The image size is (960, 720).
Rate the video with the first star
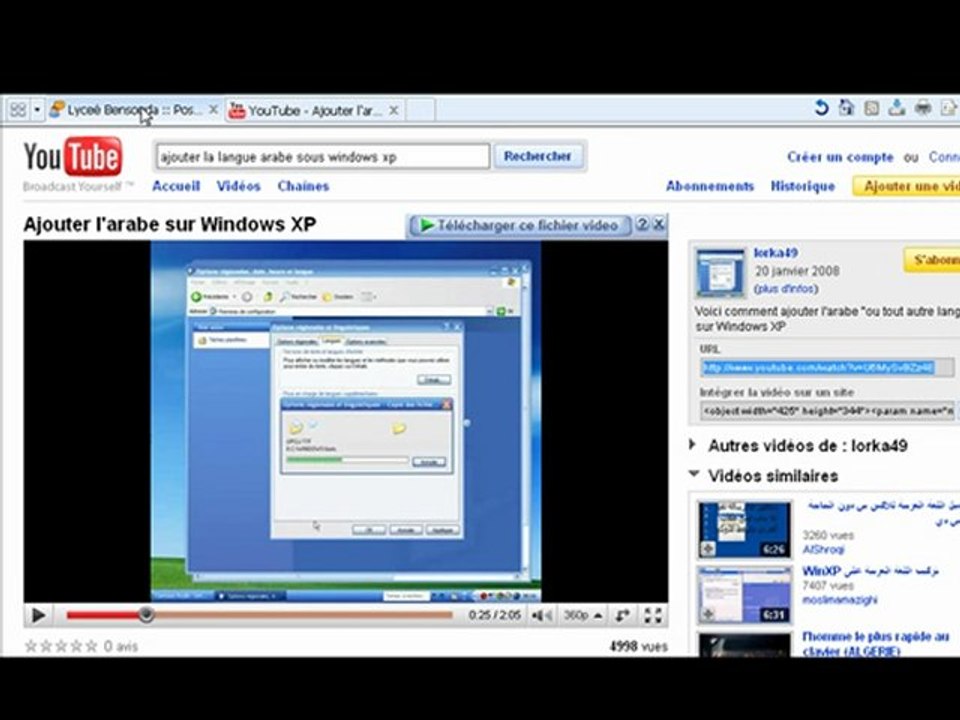pyautogui.click(x=31, y=647)
